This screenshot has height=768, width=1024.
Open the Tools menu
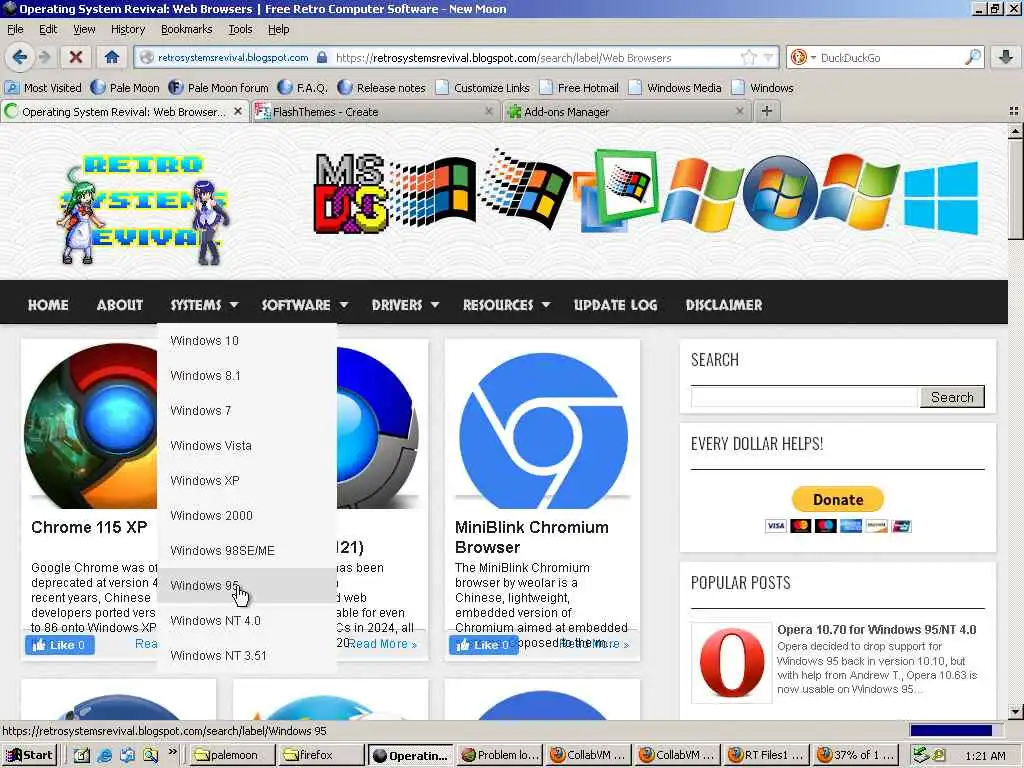click(x=240, y=29)
